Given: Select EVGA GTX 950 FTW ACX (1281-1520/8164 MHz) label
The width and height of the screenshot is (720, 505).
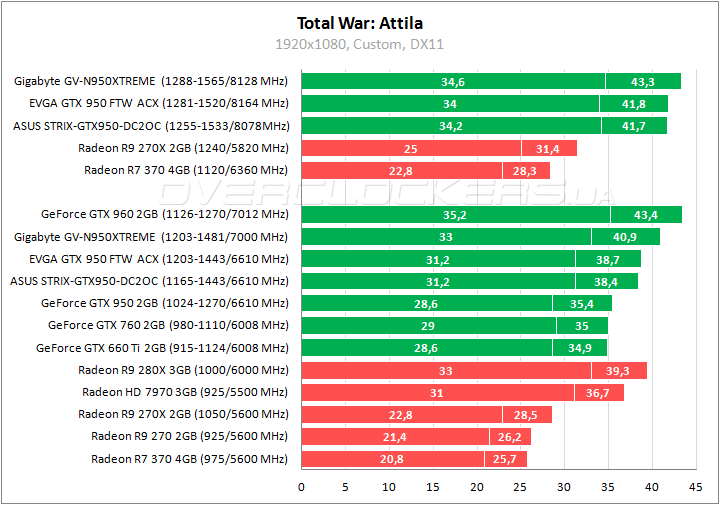Looking at the screenshot, I should [x=152, y=103].
